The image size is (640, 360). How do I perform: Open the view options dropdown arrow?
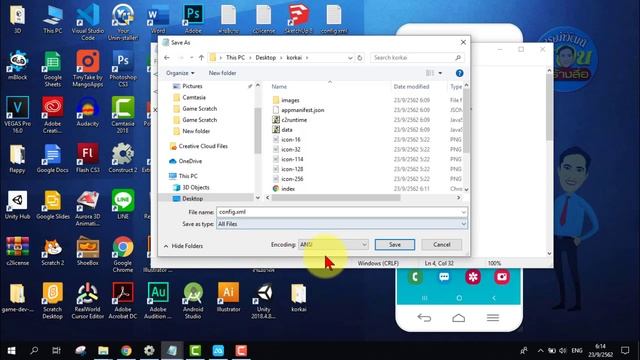click(440, 73)
